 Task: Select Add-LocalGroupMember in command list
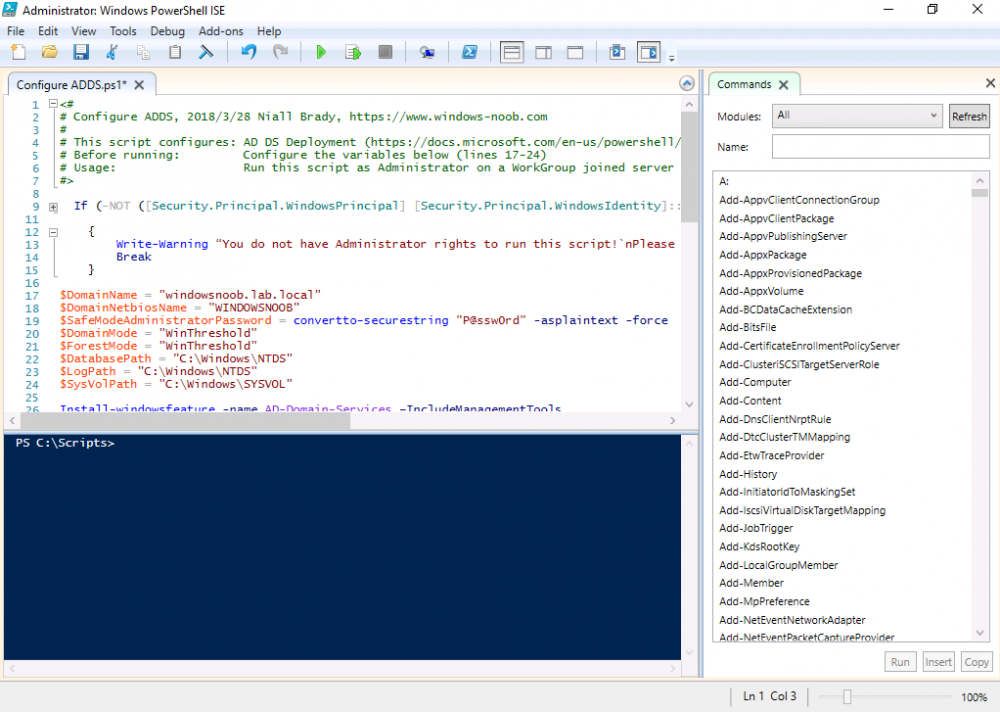(x=778, y=565)
